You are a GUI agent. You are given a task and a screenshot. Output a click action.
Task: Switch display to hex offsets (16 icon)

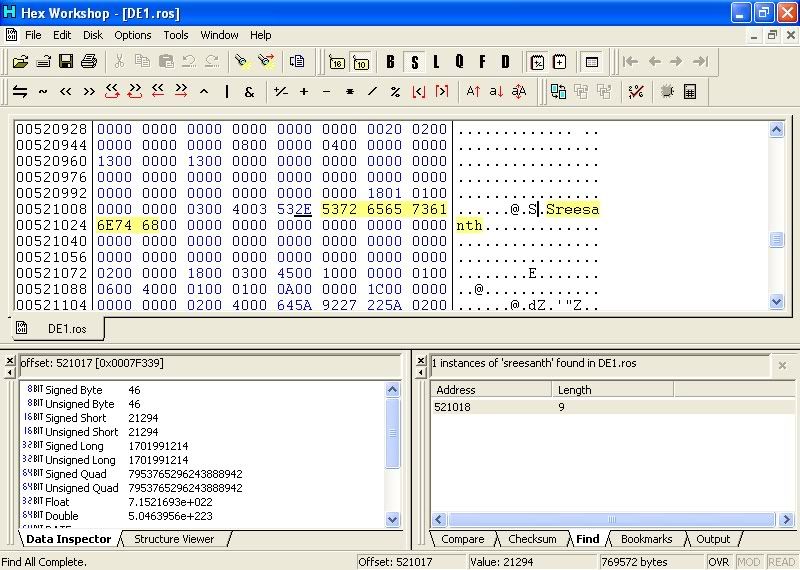click(x=337, y=62)
